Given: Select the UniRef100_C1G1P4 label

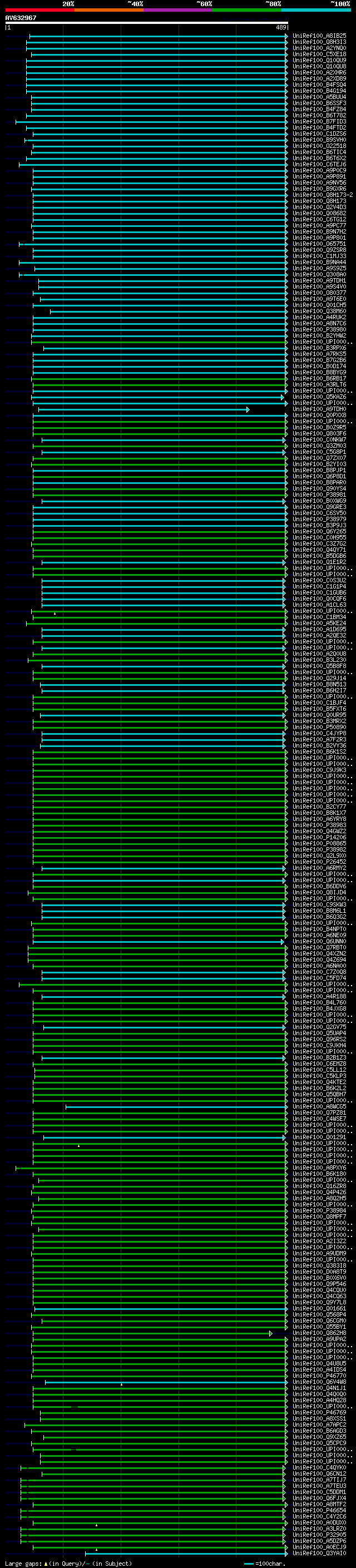Looking at the screenshot, I should (x=319, y=586).
